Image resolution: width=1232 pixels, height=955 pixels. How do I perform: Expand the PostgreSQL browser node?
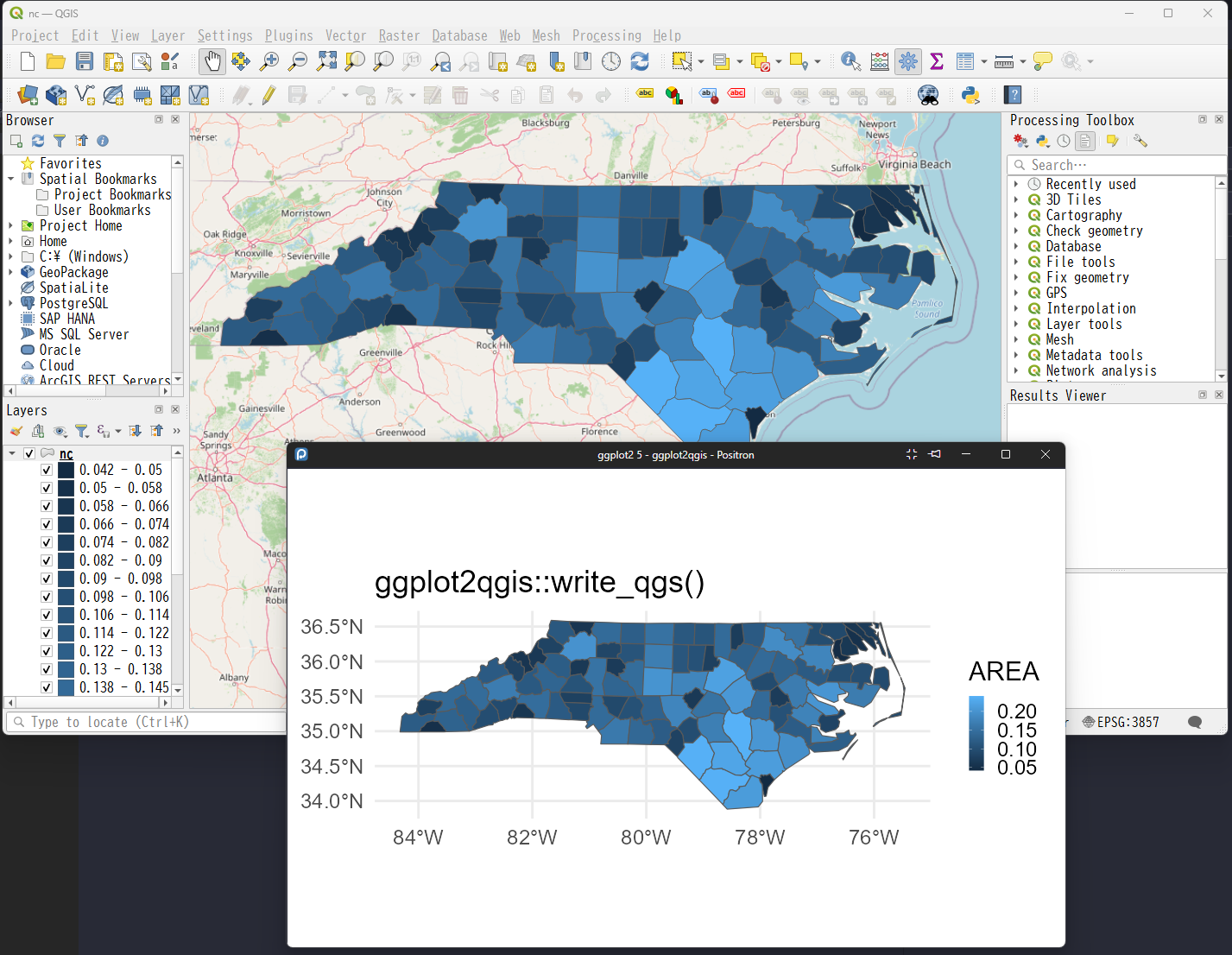pos(11,303)
